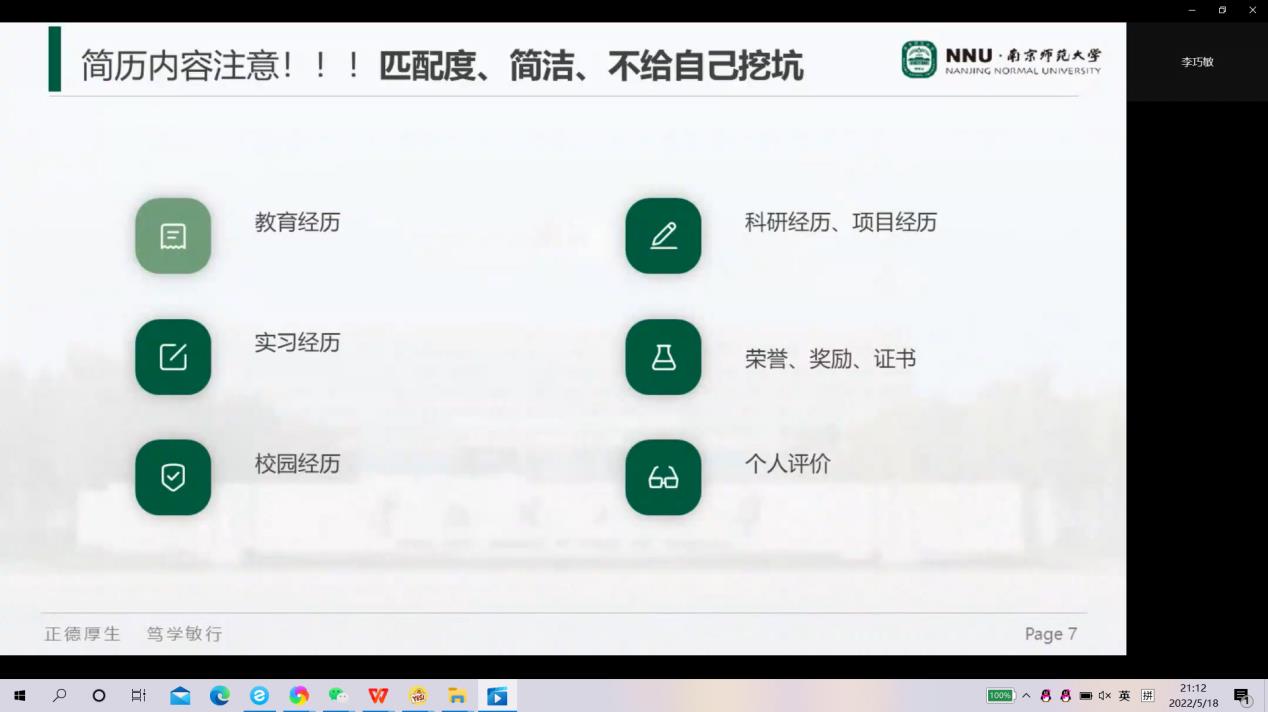Click the 个人评价 label
1268x712 pixels.
pyautogui.click(x=787, y=464)
